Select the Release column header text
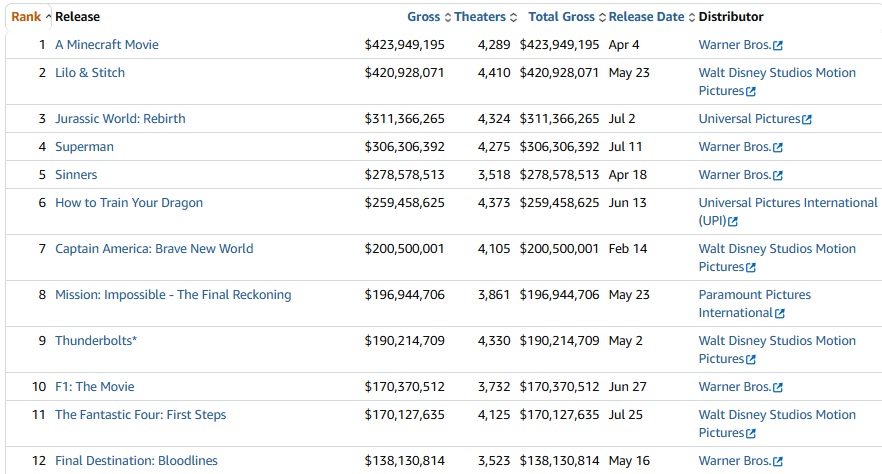The height and width of the screenshot is (474, 882). click(78, 17)
